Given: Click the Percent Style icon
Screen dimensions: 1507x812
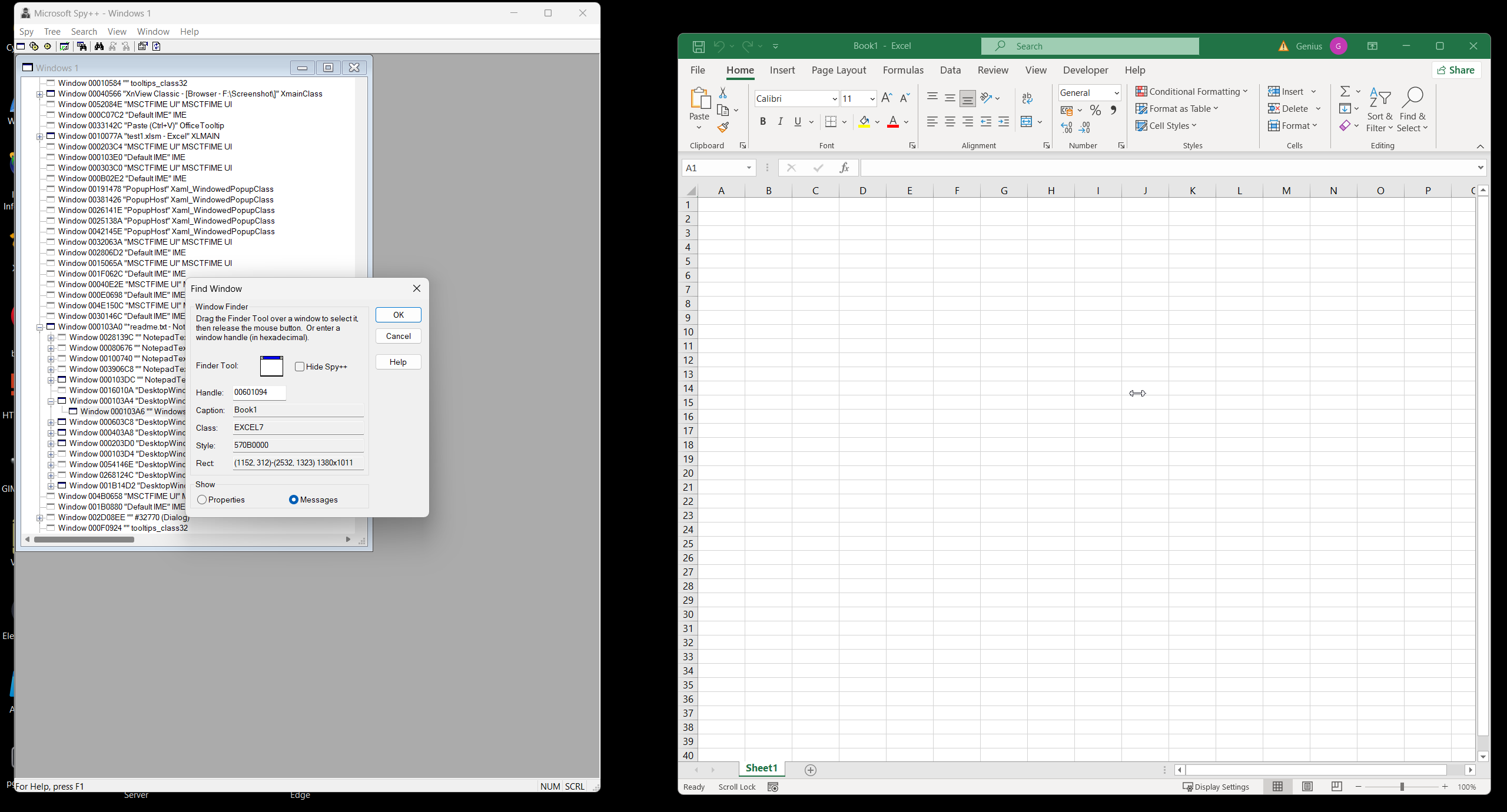Looking at the screenshot, I should (x=1095, y=110).
